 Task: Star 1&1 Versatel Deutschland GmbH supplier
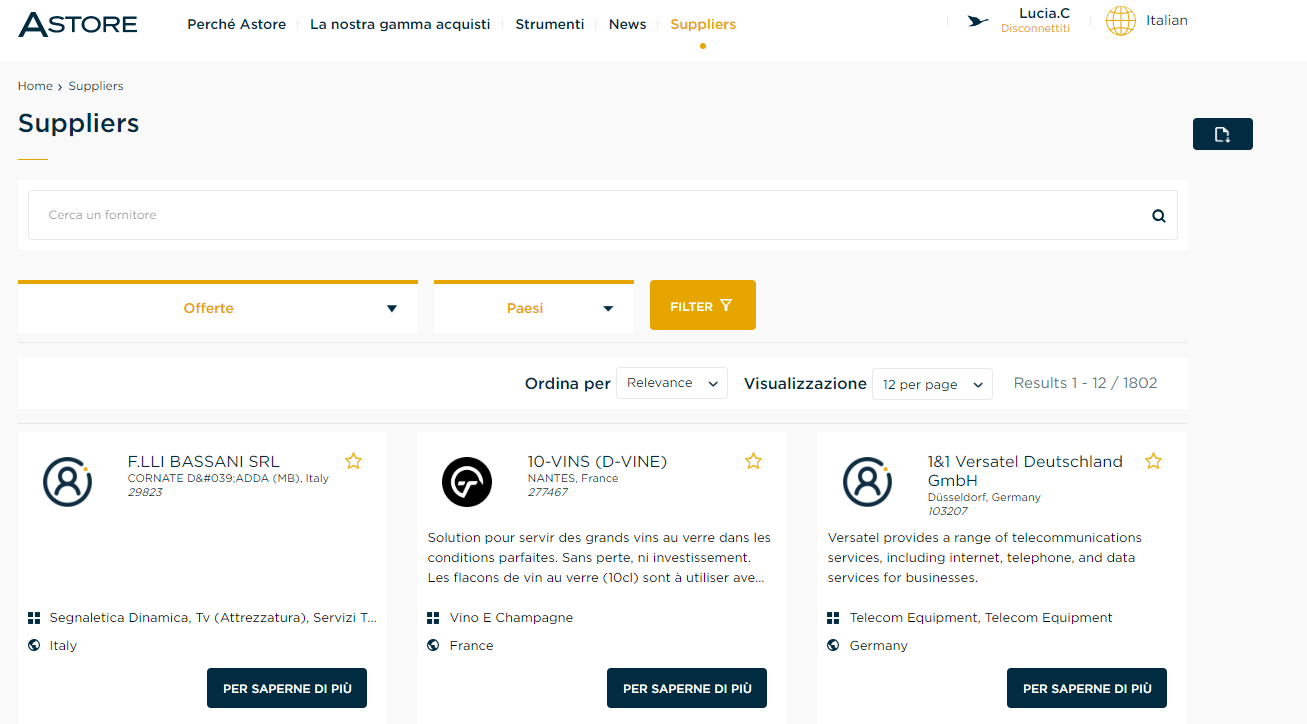[1153, 461]
